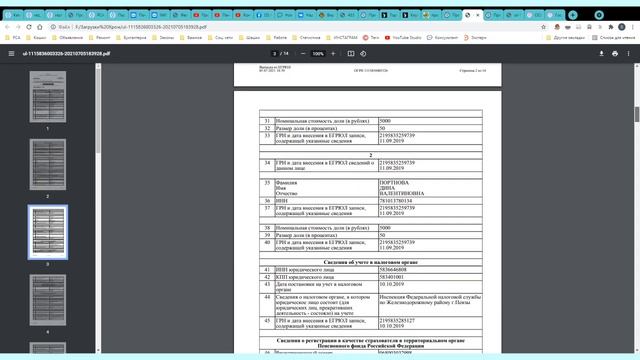Screen dimensions: 640x360
Task: Select page 3 thumbnail
Action: tap(48, 232)
